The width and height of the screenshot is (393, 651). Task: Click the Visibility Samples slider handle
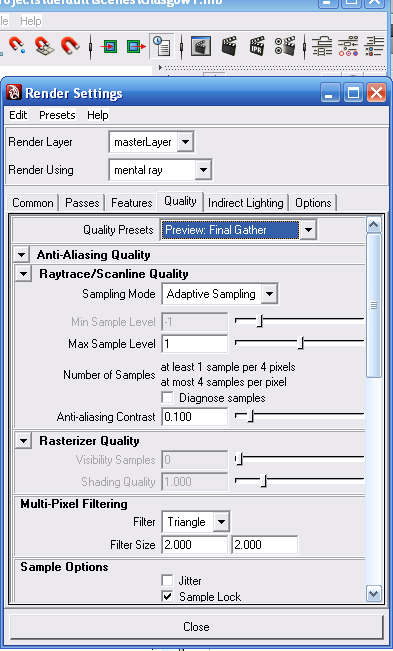pos(239,459)
